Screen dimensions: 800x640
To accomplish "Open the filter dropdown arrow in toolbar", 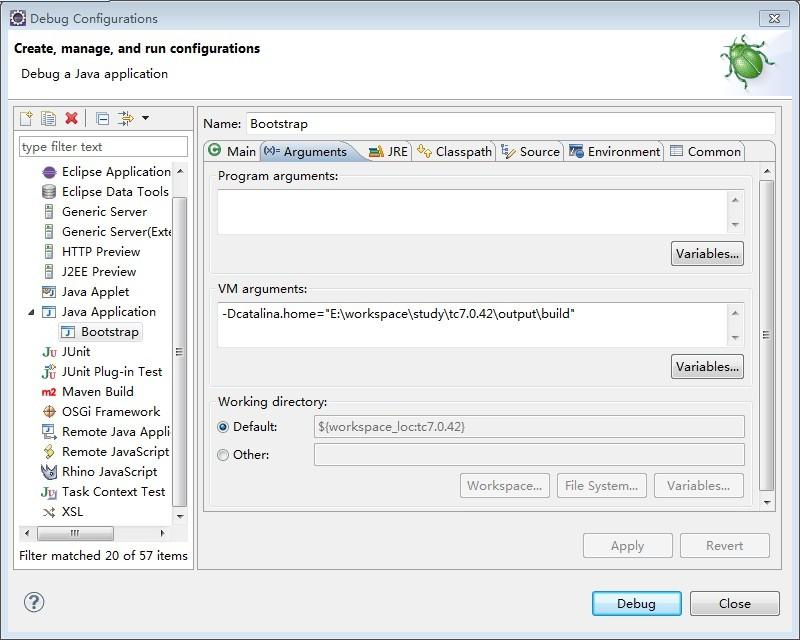I will (145, 118).
